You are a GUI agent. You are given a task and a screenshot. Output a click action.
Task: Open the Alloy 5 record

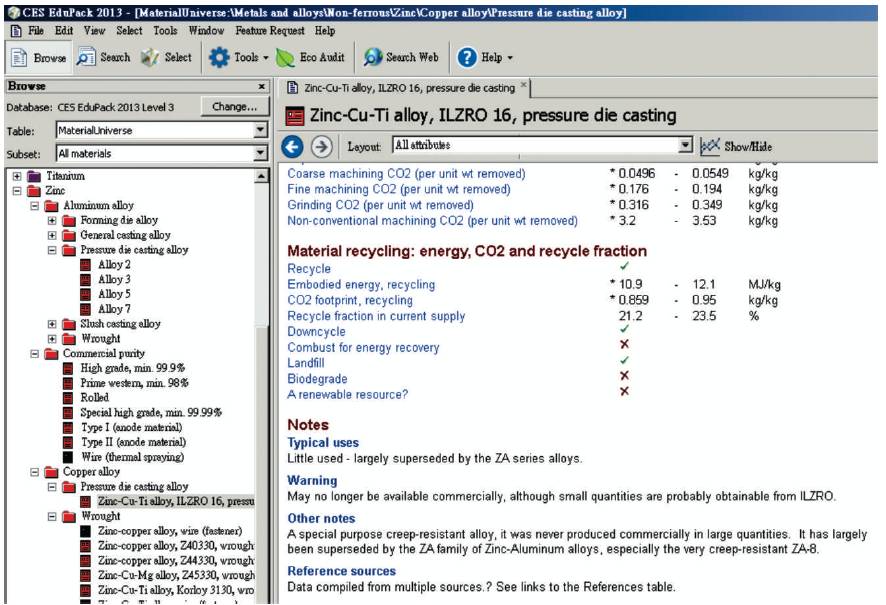point(114,294)
